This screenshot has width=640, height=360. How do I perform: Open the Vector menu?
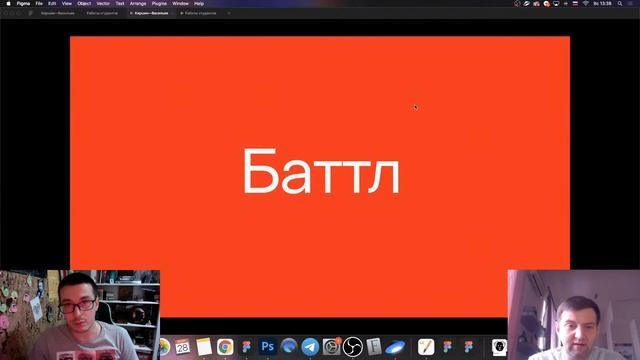(x=103, y=3)
